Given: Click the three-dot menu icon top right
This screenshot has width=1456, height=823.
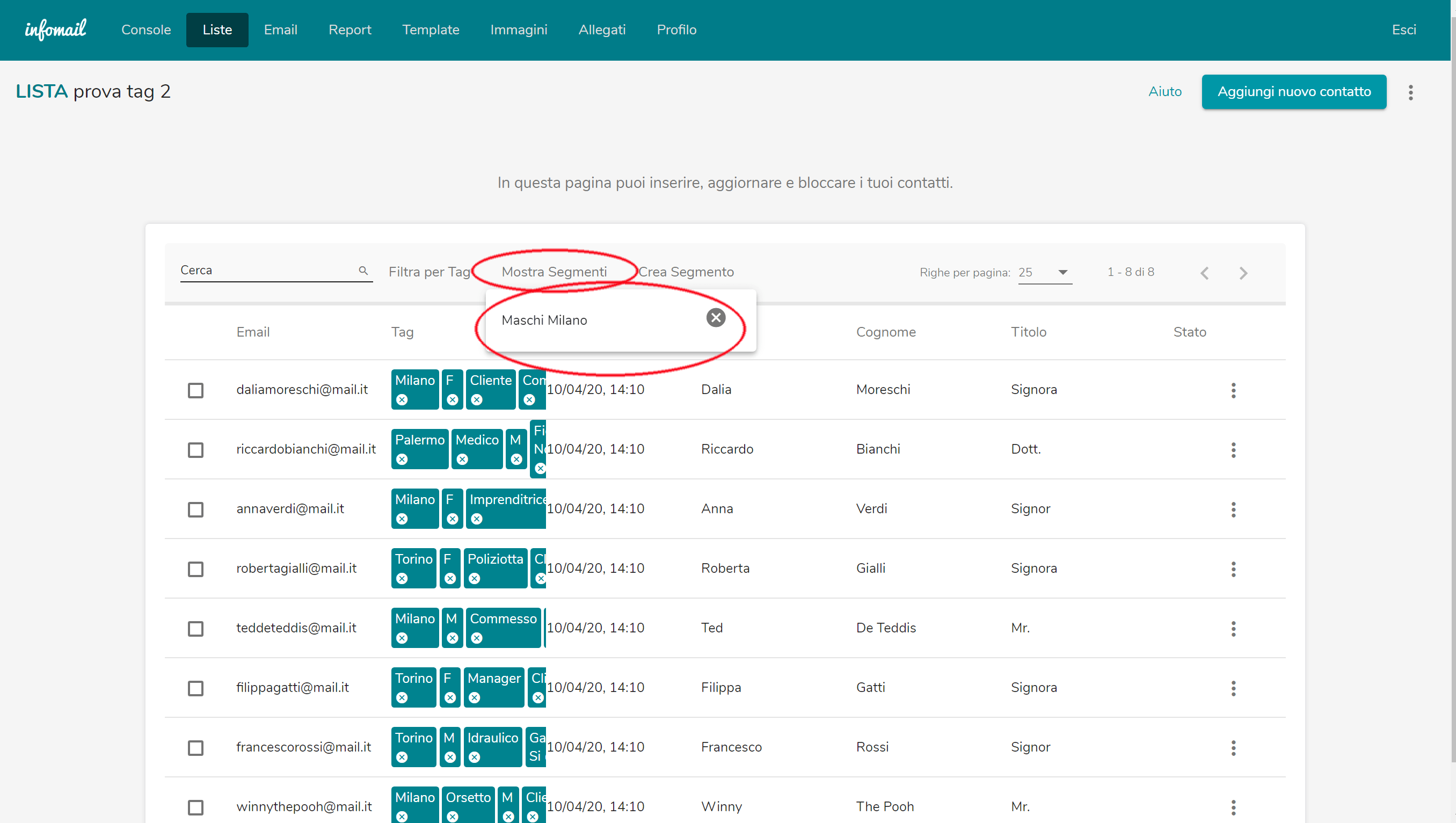Looking at the screenshot, I should coord(1411,92).
